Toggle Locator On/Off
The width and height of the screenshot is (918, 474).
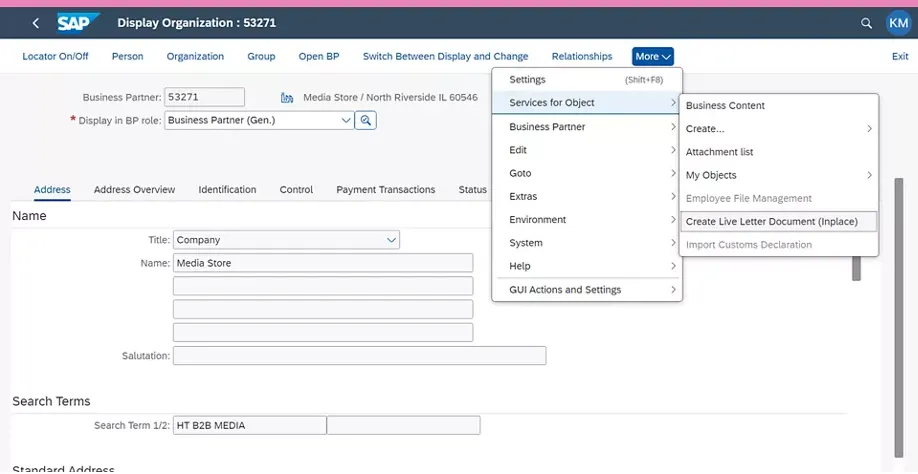55,56
